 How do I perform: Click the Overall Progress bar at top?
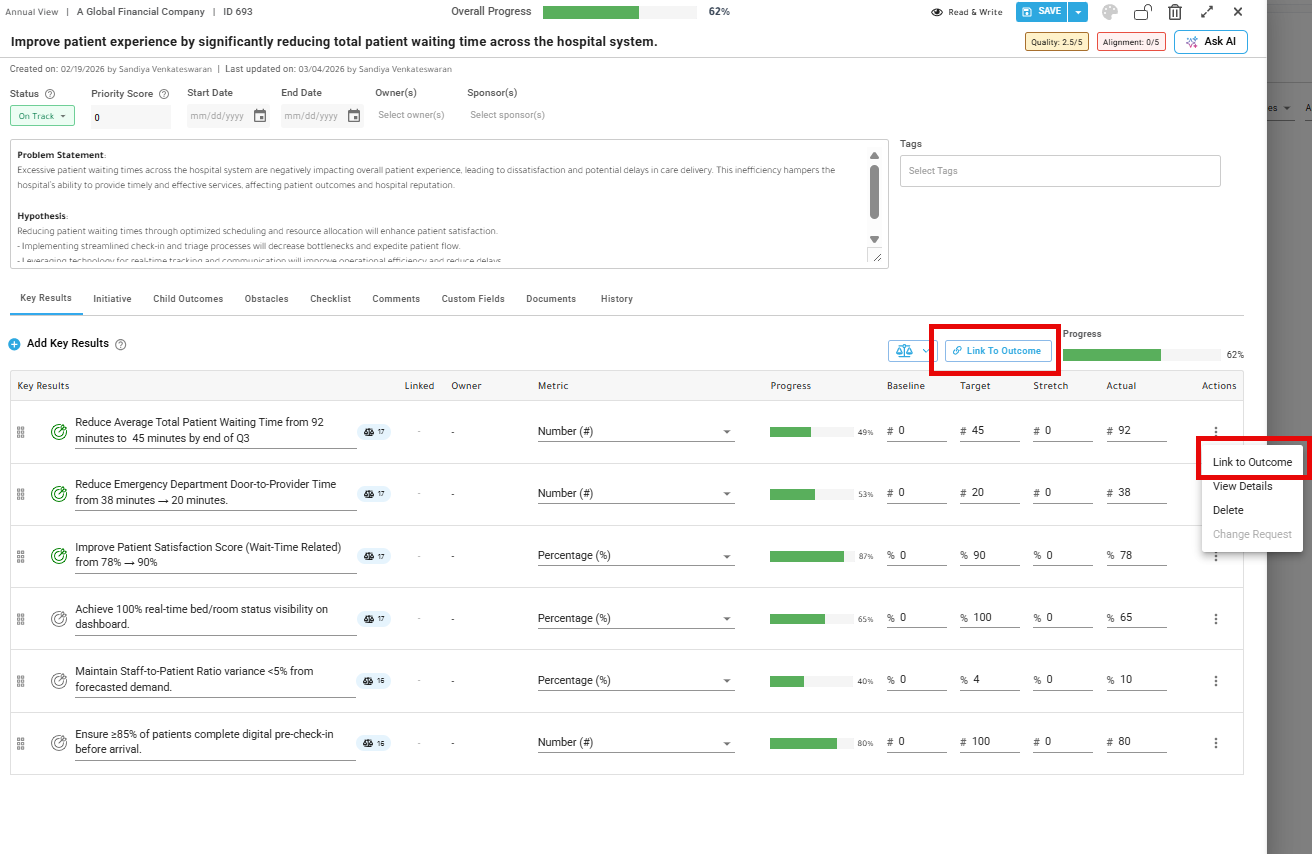[620, 12]
